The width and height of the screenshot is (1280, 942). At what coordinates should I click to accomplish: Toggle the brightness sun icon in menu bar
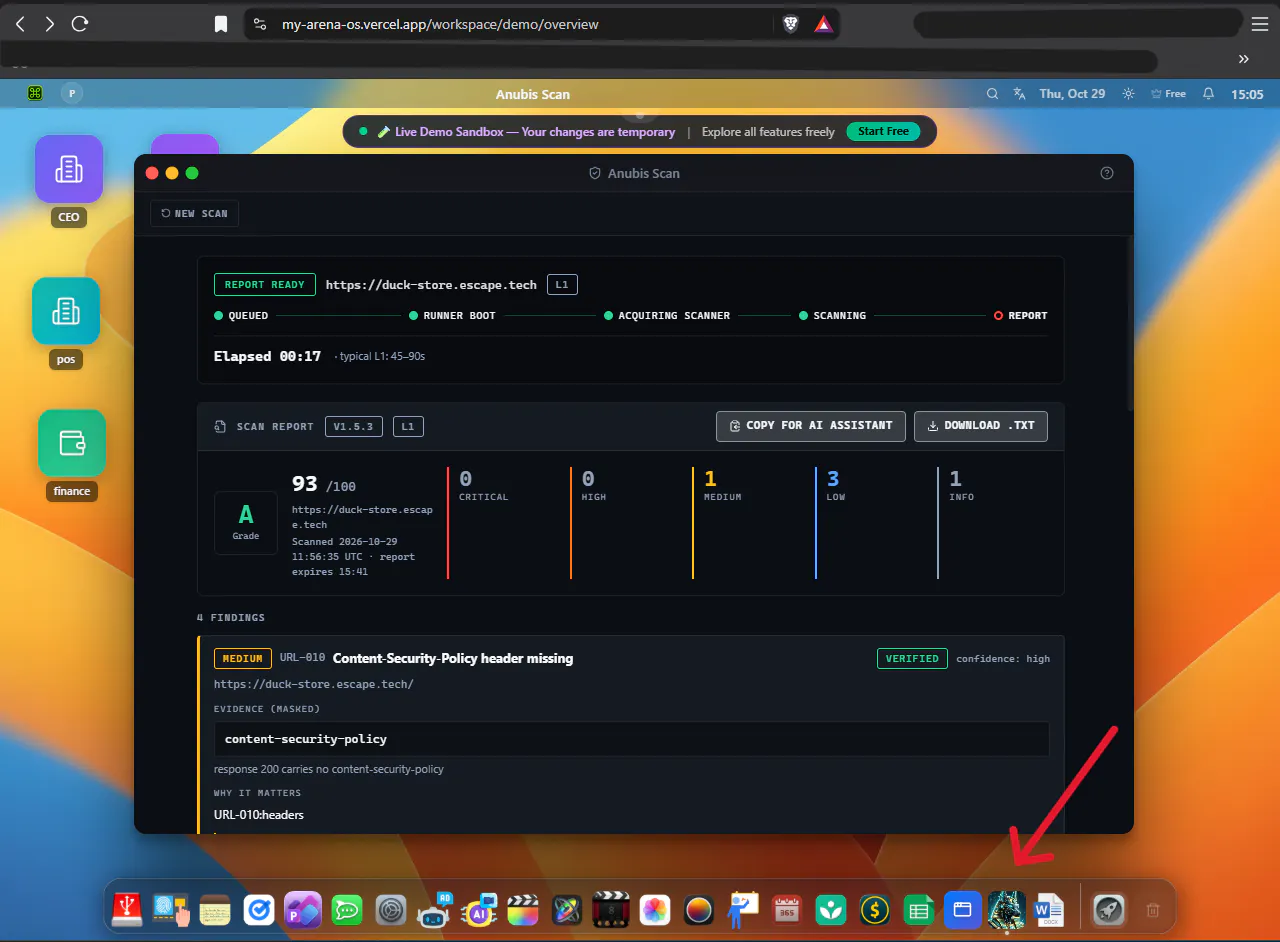(1128, 94)
